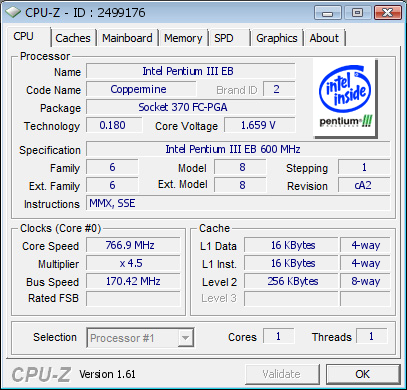Image resolution: width=407 pixels, height=390 pixels.
Task: Click the Stepping value 1
Action: pos(364,167)
